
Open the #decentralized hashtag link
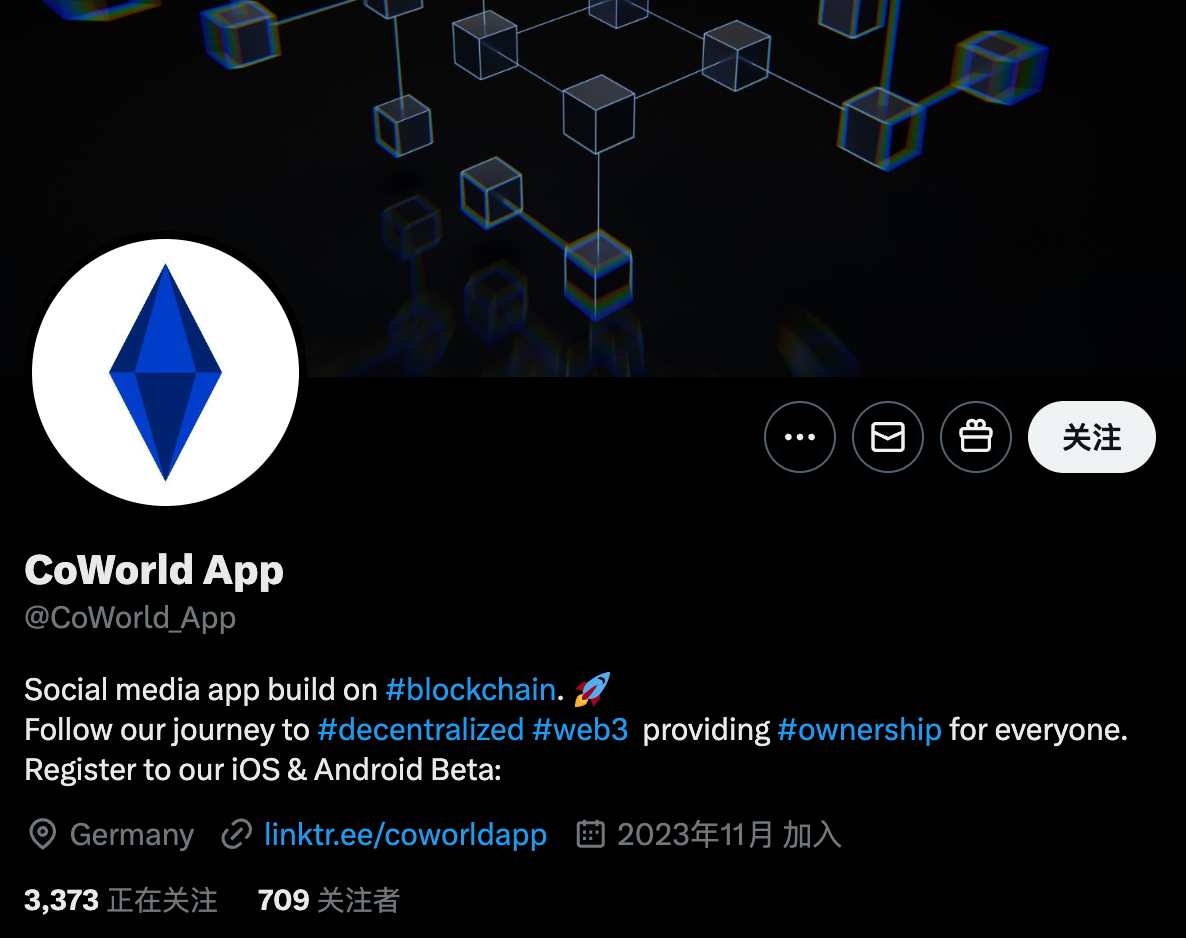[421, 730]
